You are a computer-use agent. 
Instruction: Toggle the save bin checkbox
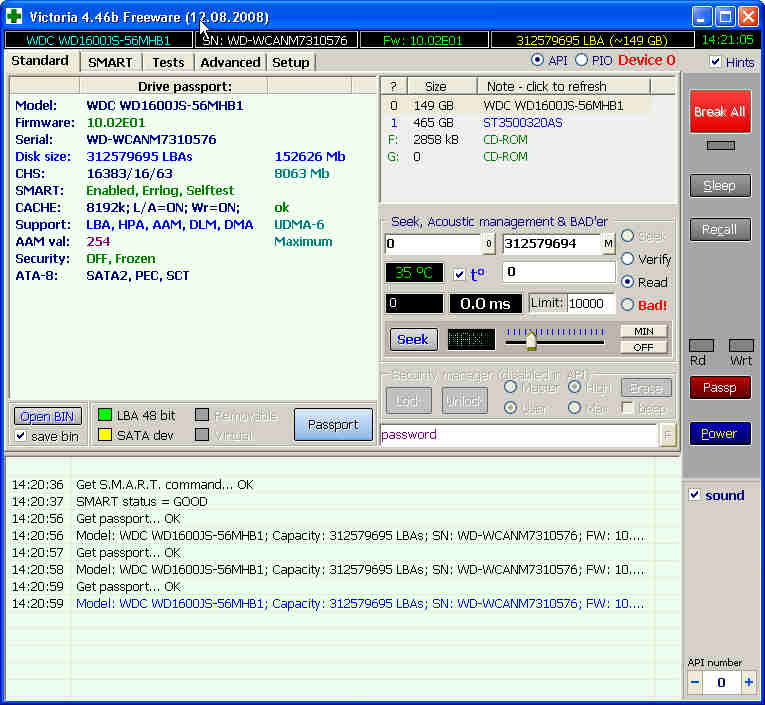pyautogui.click(x=20, y=436)
